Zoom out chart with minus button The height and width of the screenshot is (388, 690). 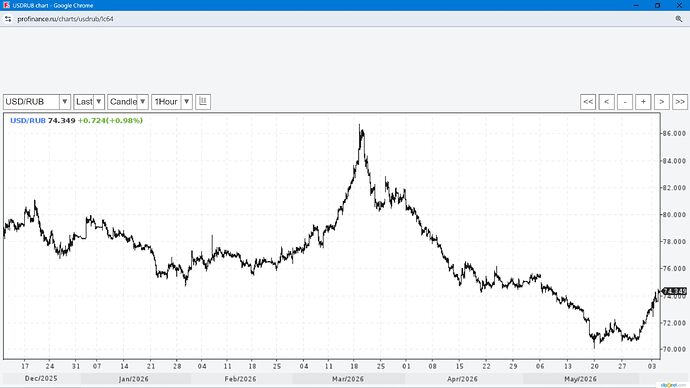[x=625, y=102]
